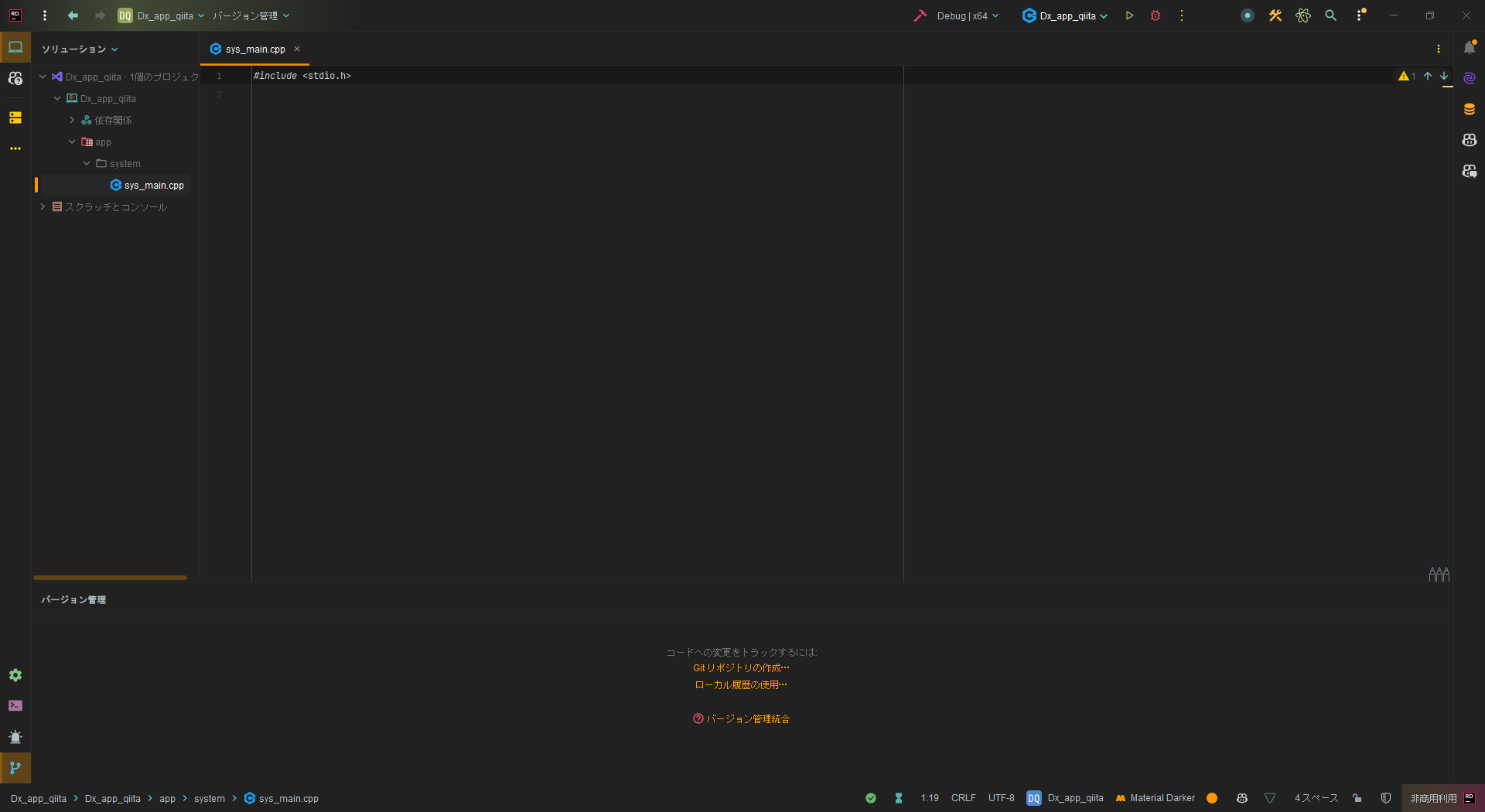Viewport: 1485px width, 812px height.
Task: Toggle the read-only lock in the status bar
Action: (x=1357, y=798)
